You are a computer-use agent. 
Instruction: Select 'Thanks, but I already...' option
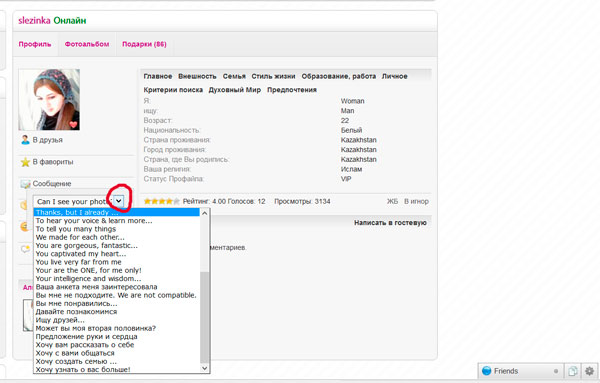click(117, 212)
